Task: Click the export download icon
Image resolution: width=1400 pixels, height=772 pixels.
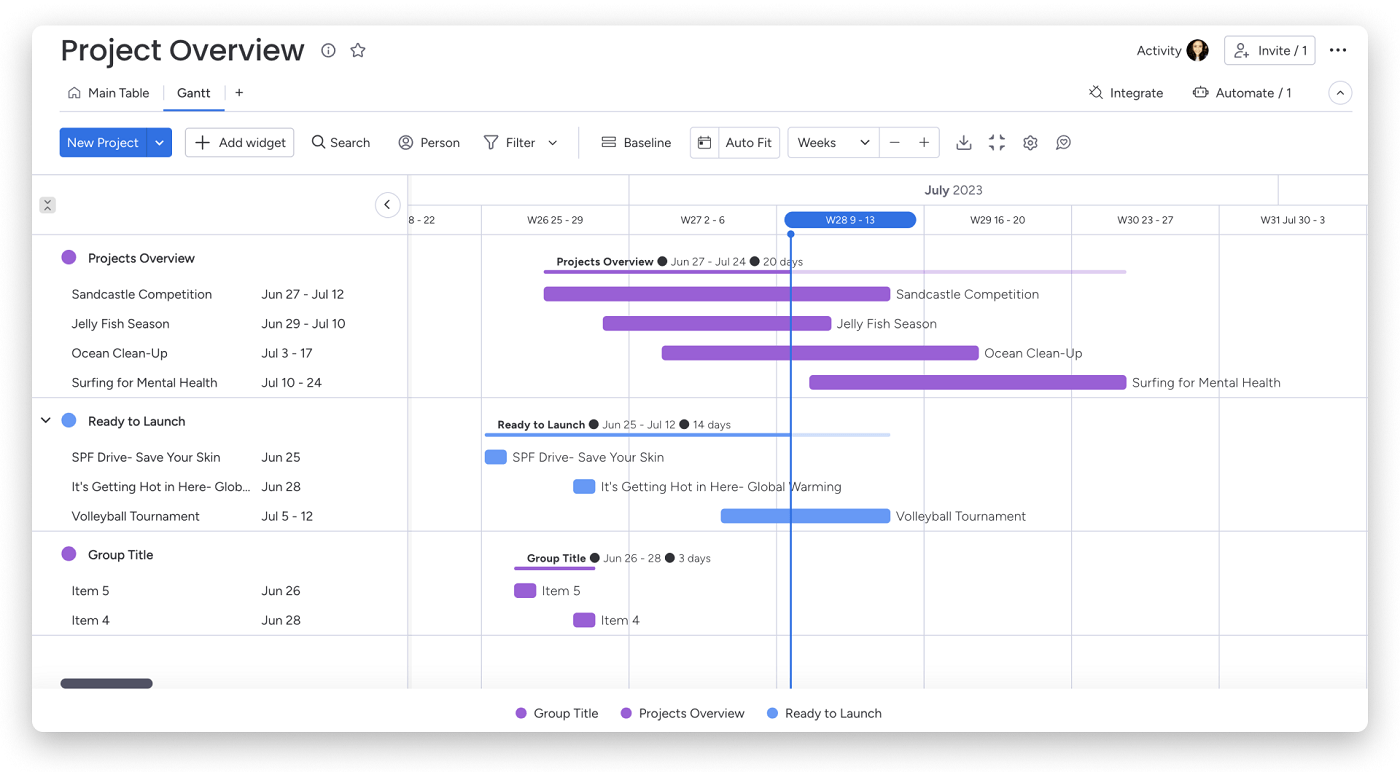Action: click(963, 143)
